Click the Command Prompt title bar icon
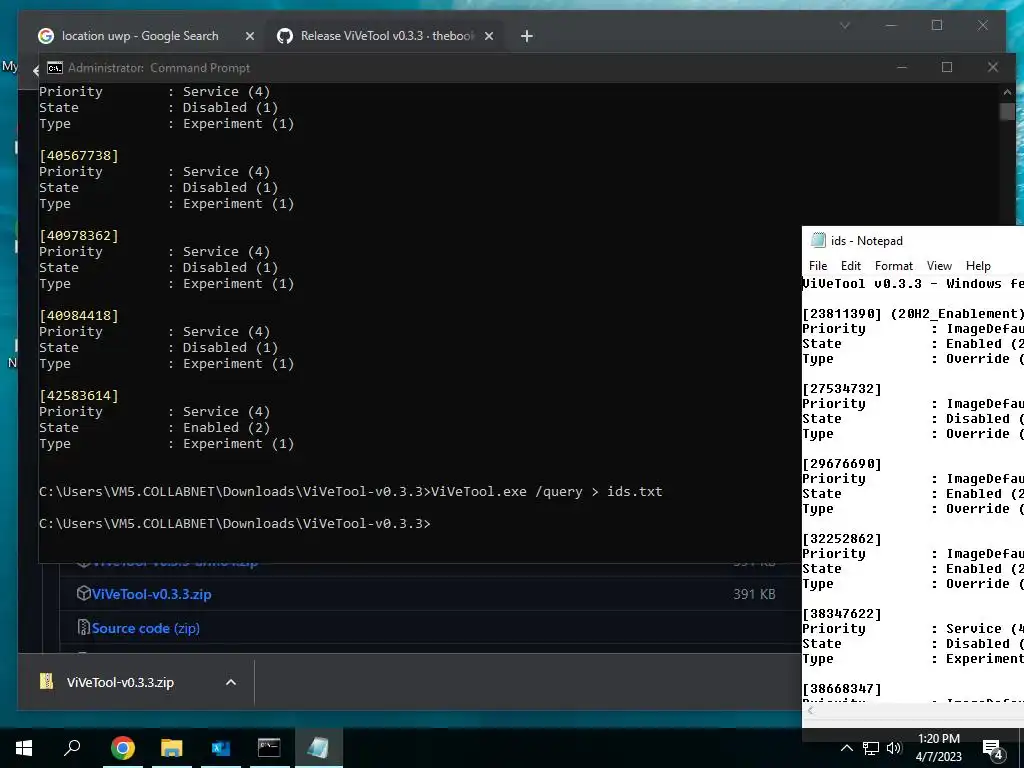 tap(55, 68)
